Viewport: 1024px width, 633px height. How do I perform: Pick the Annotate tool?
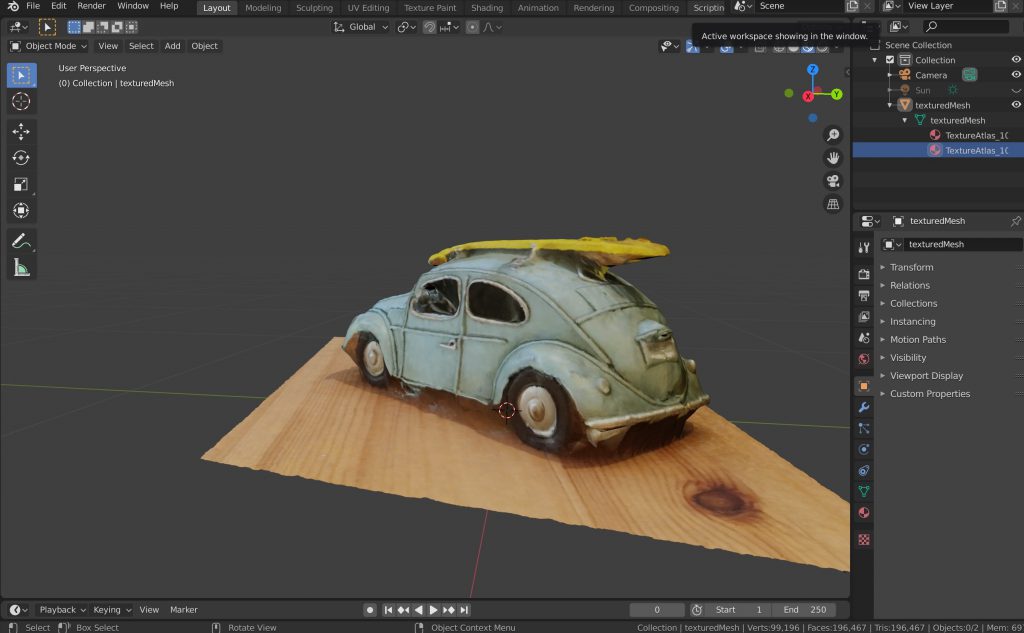pos(21,241)
